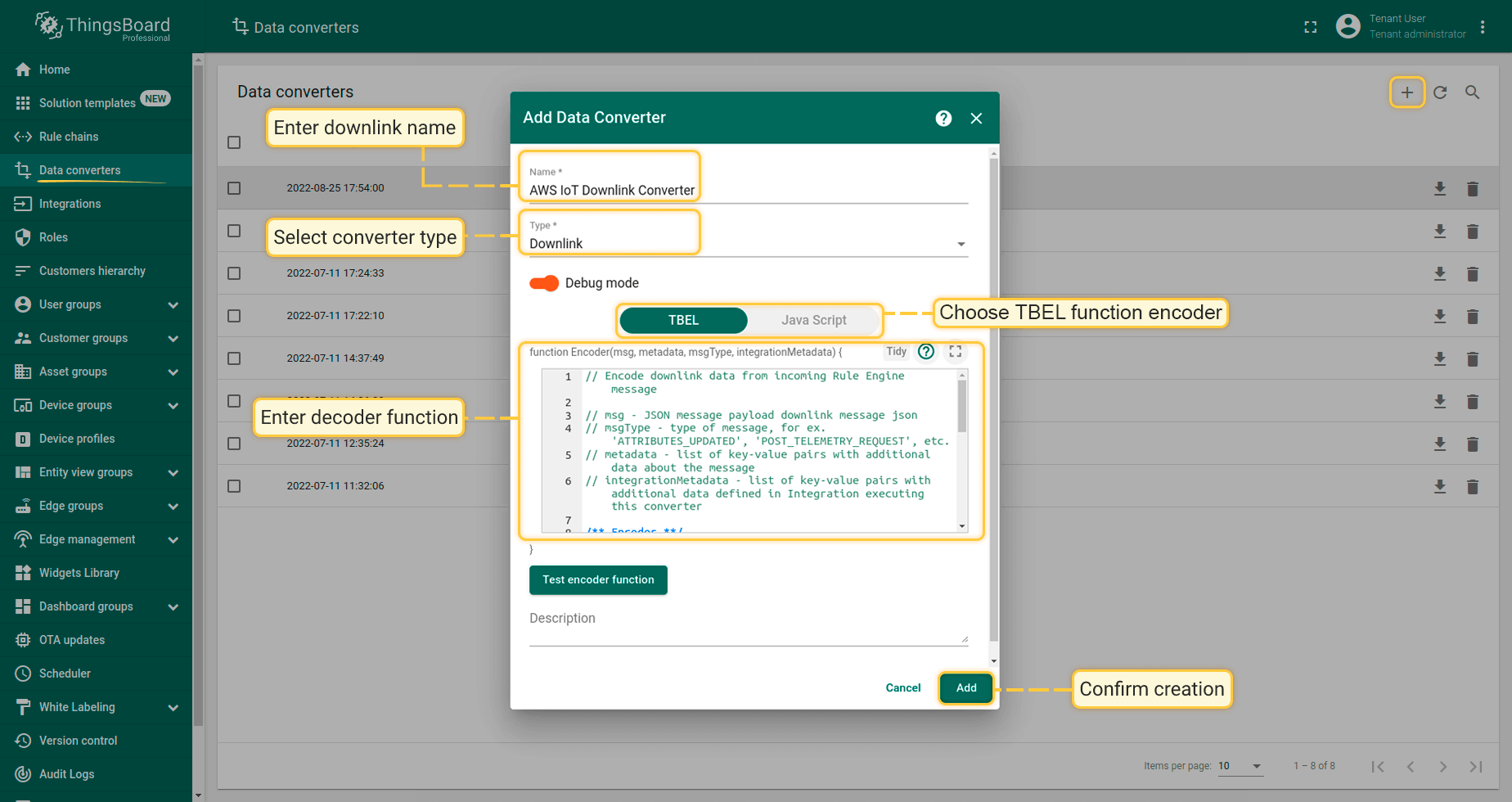Click Add to confirm converter creation
Screen dimensions: 1512x802
965,688
